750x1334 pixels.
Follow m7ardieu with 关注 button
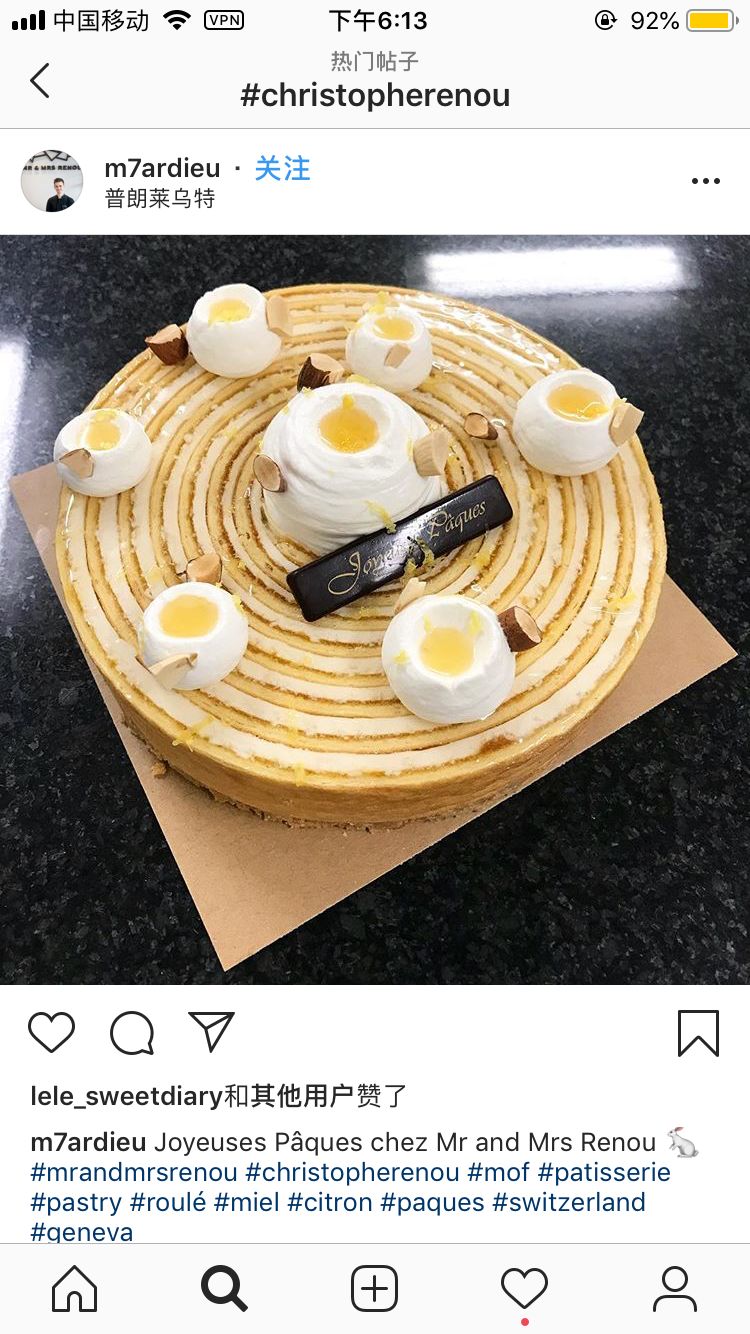click(x=283, y=168)
